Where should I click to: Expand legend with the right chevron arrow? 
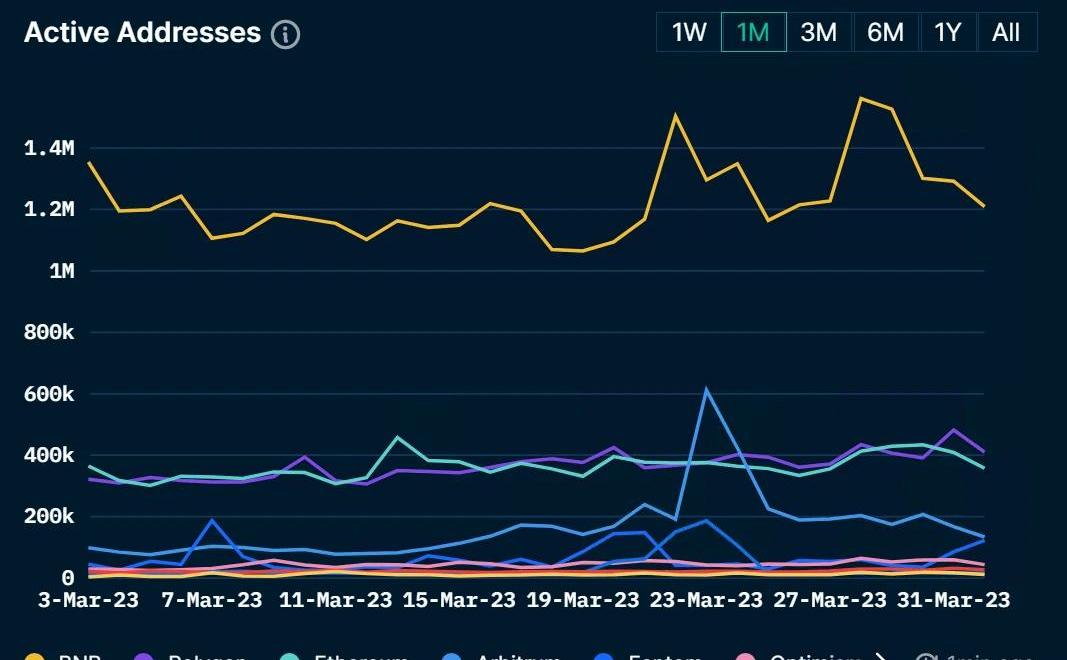[x=881, y=656]
